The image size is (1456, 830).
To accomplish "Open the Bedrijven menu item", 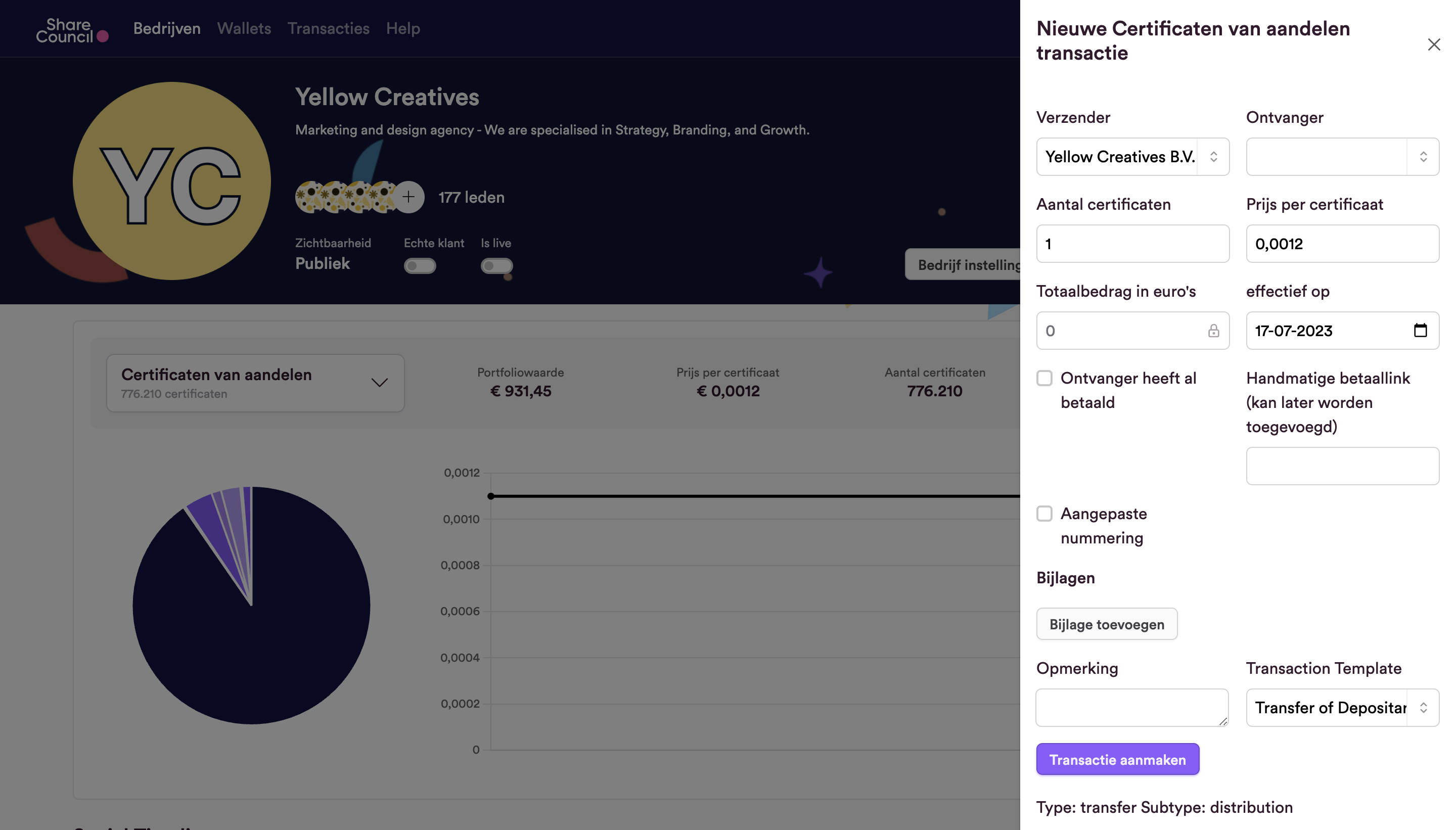I will coord(167,28).
